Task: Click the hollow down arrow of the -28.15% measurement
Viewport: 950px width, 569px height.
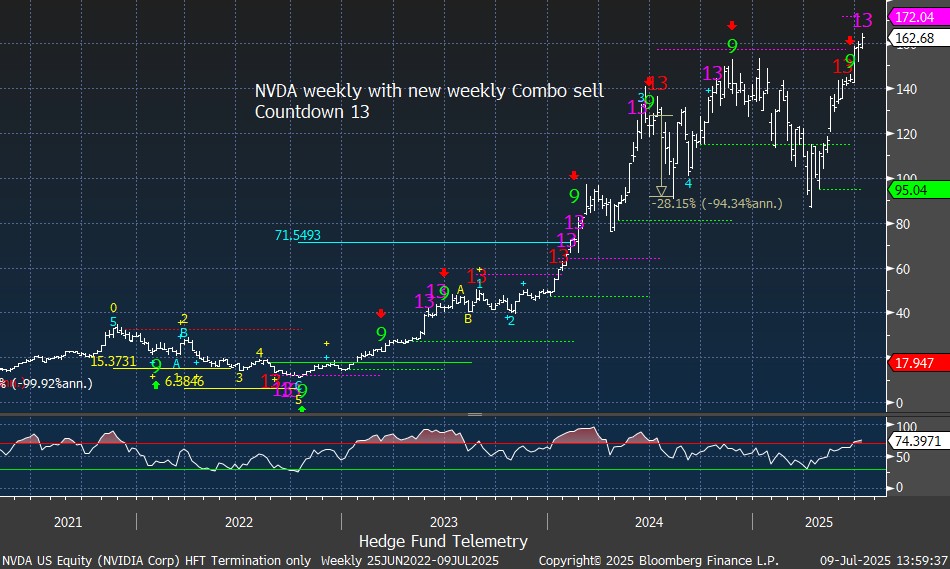Action: point(661,191)
